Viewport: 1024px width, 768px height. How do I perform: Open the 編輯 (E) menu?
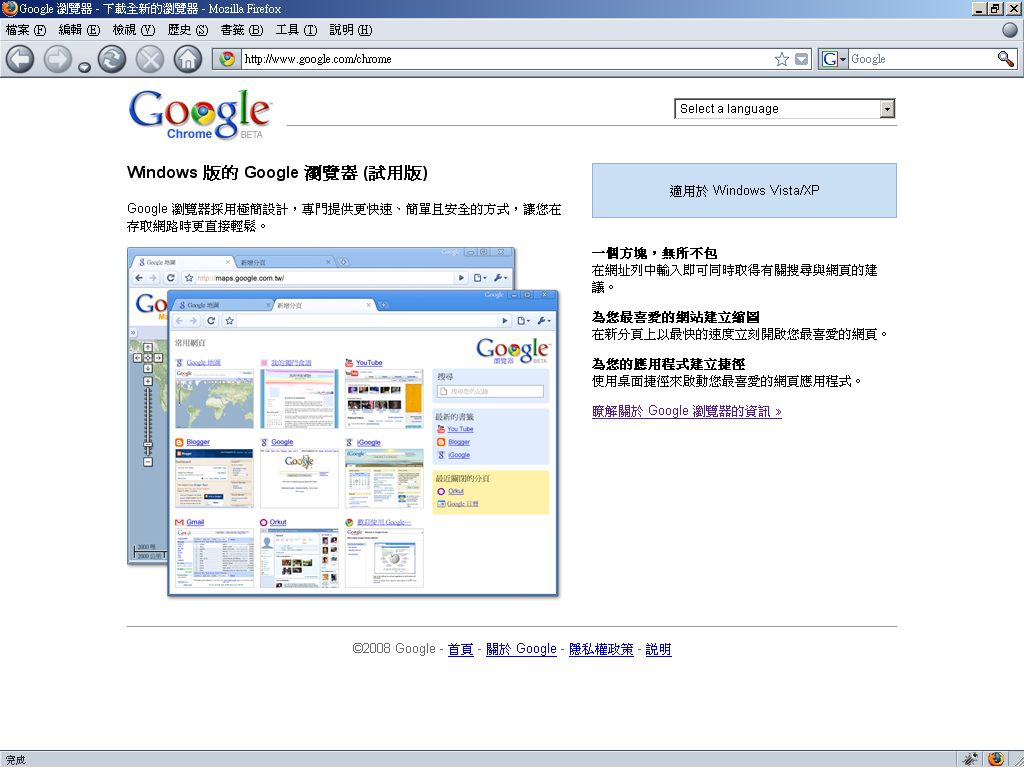click(x=80, y=30)
